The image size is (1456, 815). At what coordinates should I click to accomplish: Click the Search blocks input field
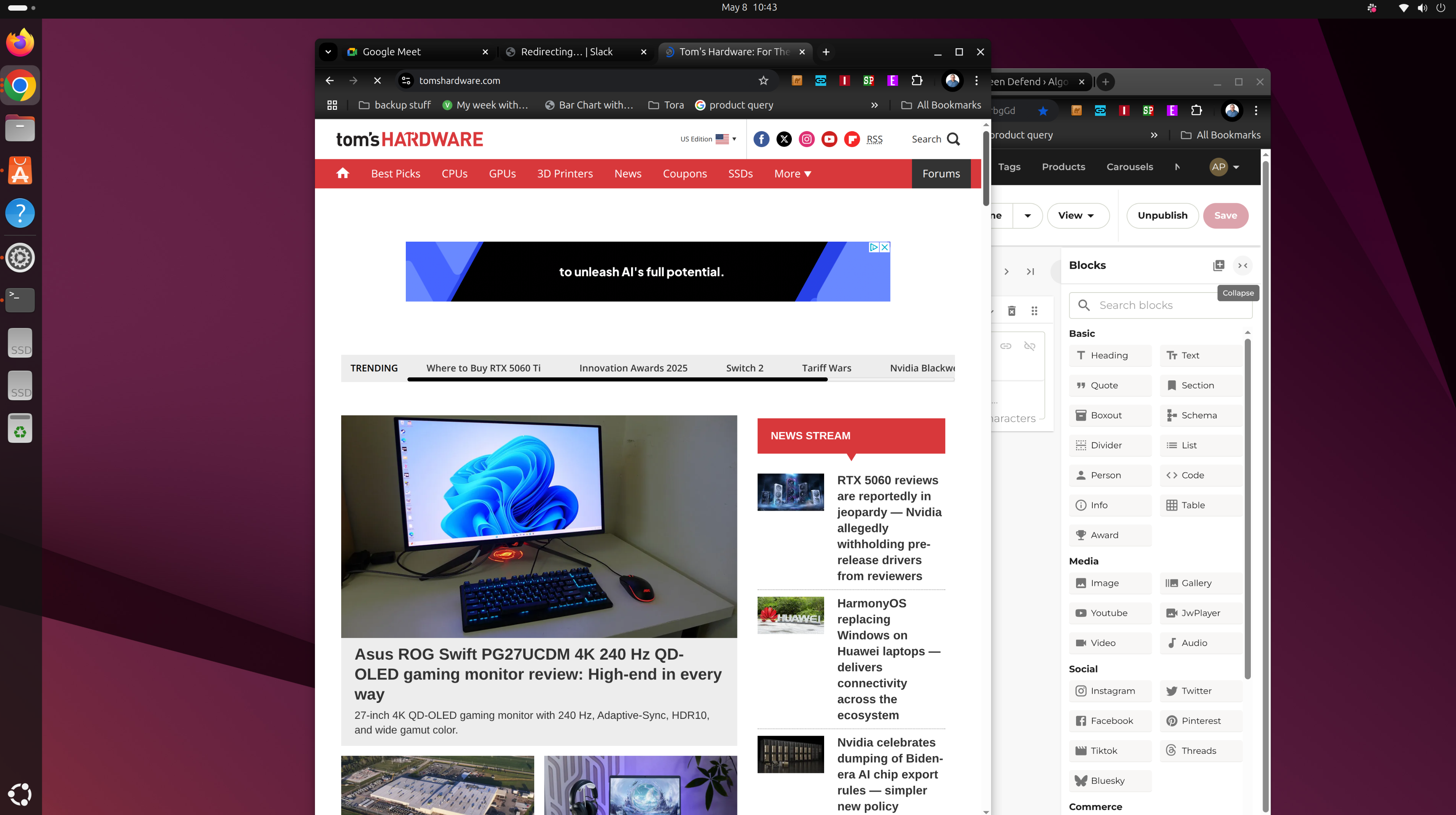click(x=1160, y=305)
